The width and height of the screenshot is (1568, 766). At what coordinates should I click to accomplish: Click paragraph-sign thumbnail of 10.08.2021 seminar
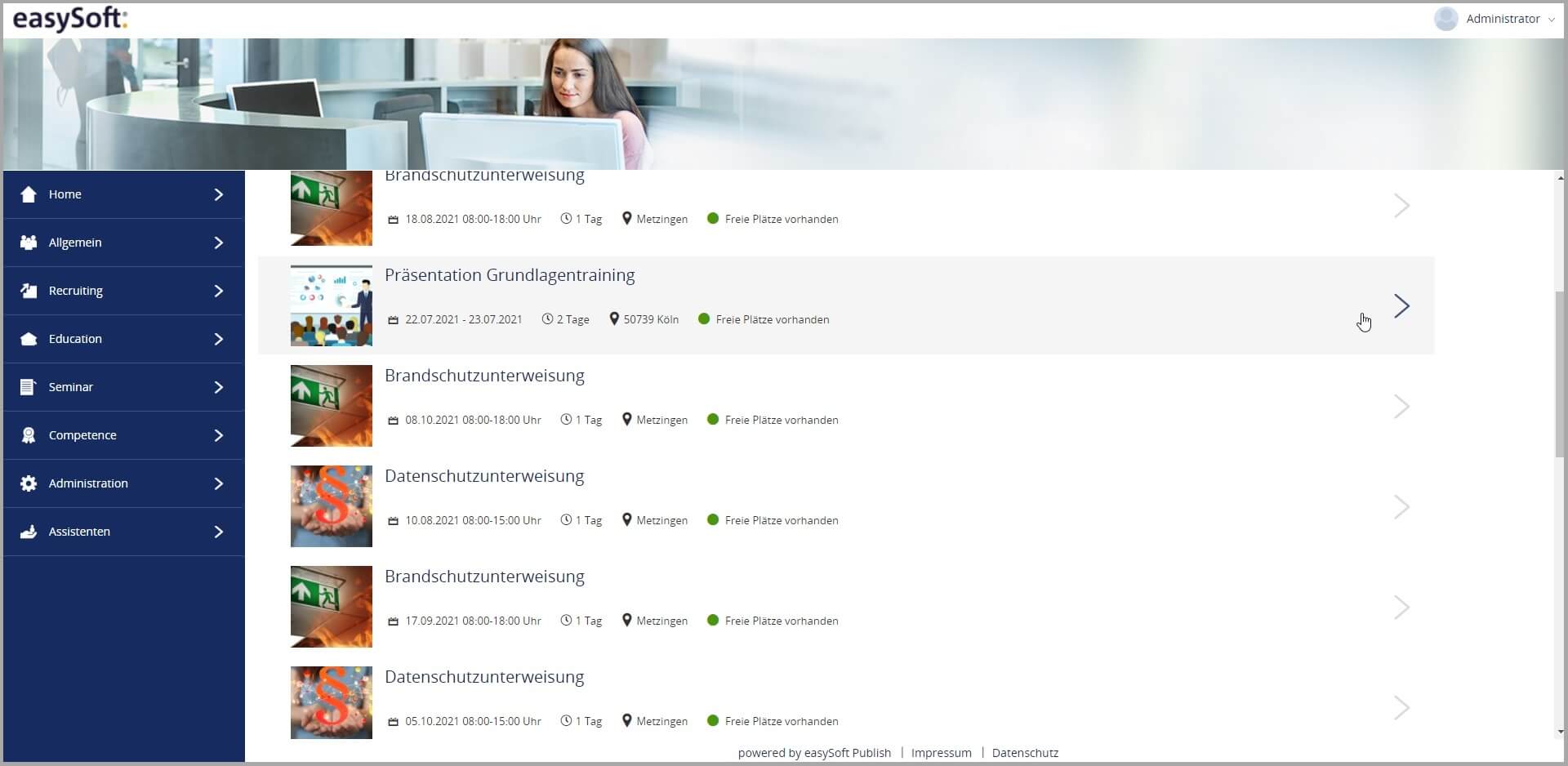(x=332, y=506)
